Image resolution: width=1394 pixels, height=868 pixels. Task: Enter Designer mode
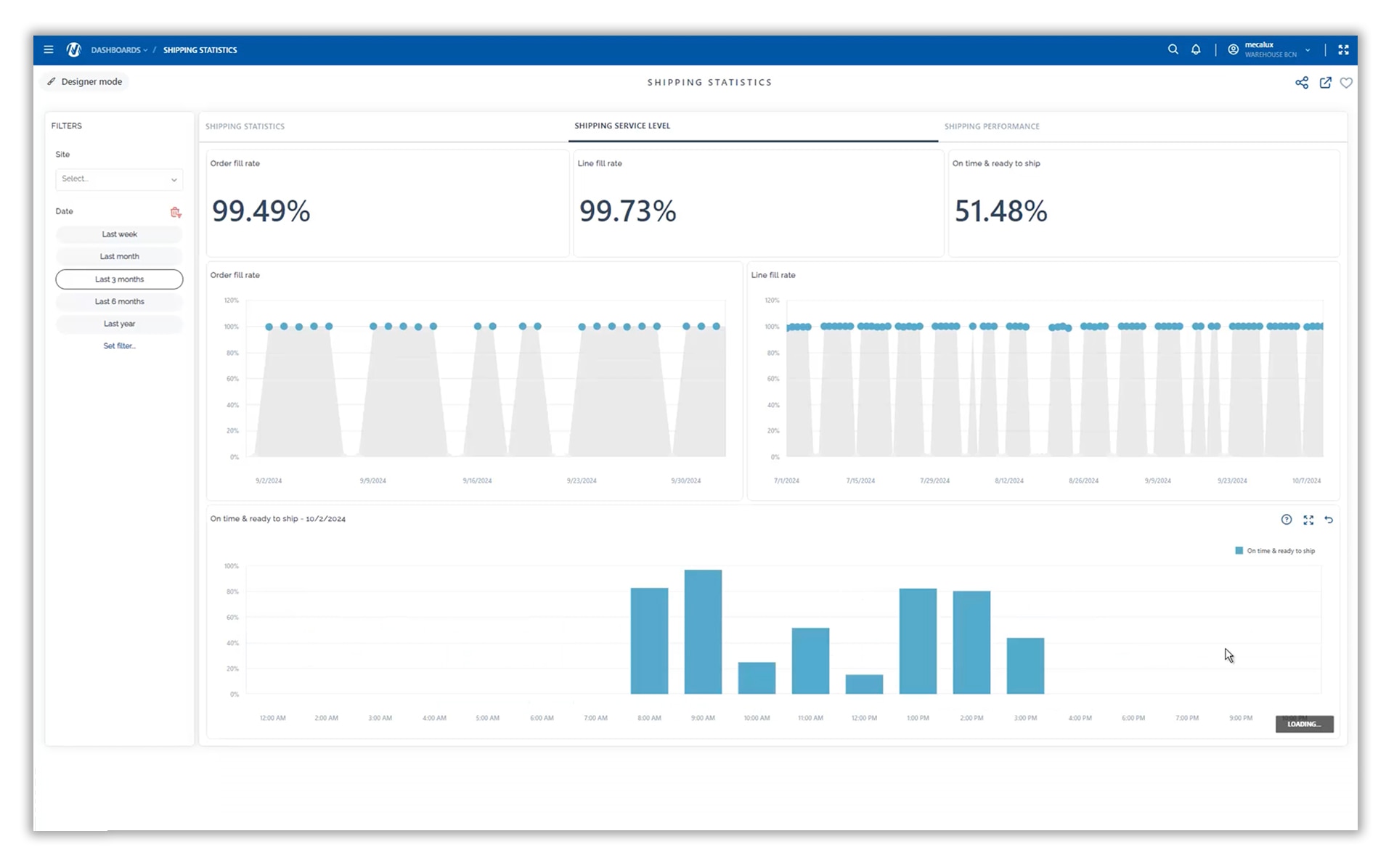click(x=85, y=82)
